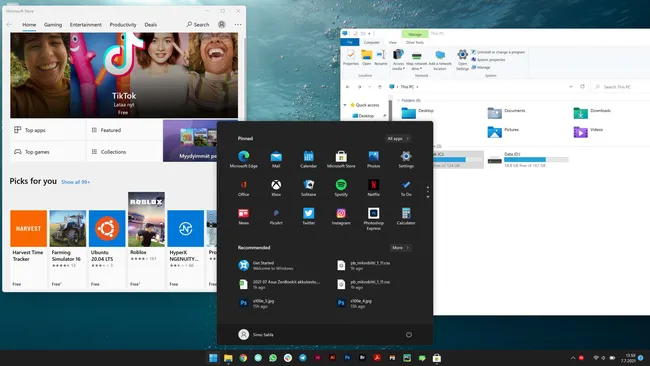Viewport: 650px width, 366px height.
Task: Open the Access media dropdown
Action: pyautogui.click(x=398, y=60)
